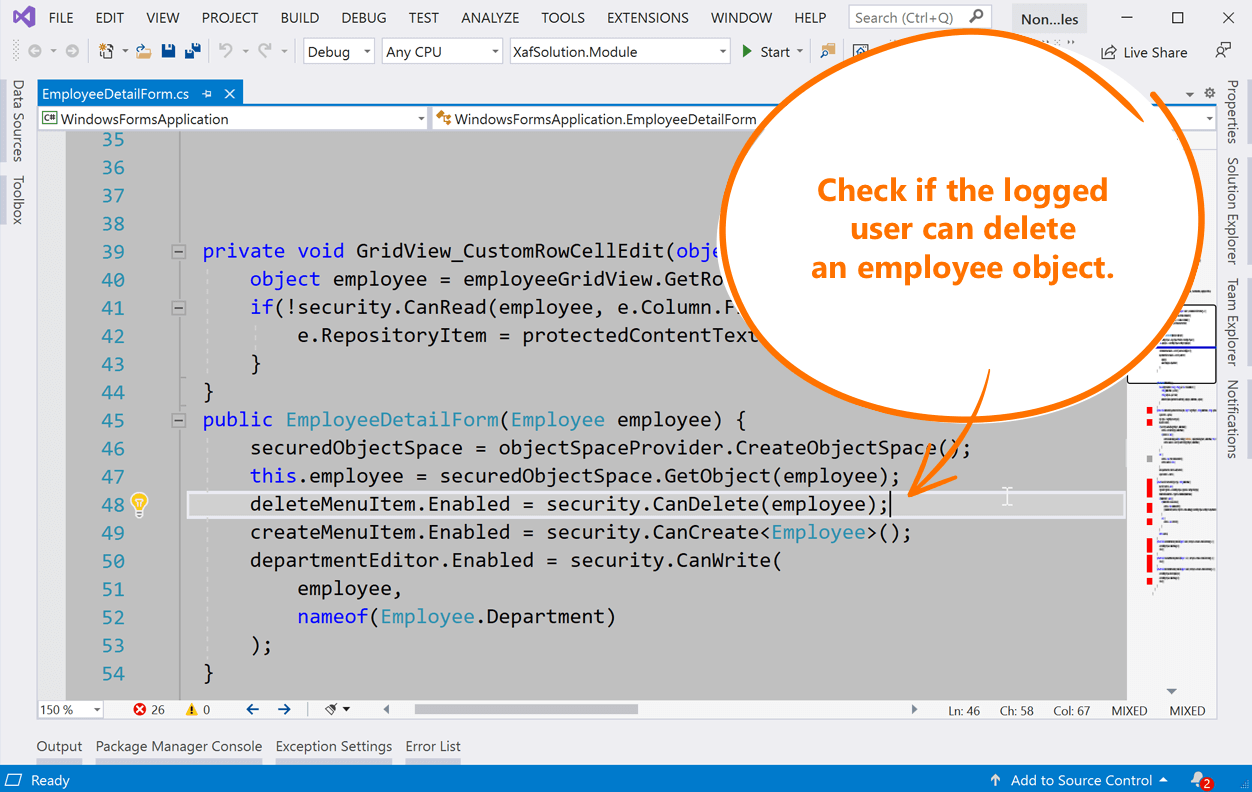Save all files with Save All icon

pyautogui.click(x=192, y=51)
